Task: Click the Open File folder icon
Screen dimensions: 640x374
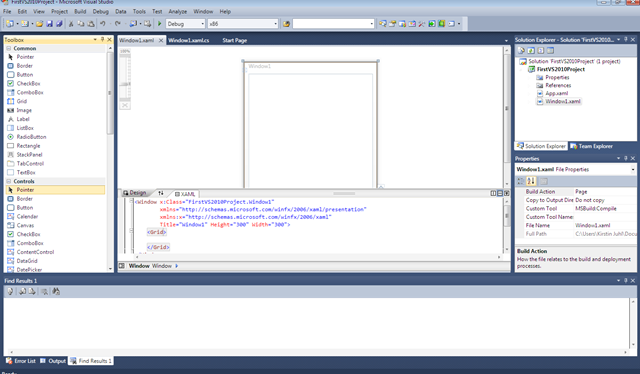Action: pyautogui.click(x=39, y=24)
